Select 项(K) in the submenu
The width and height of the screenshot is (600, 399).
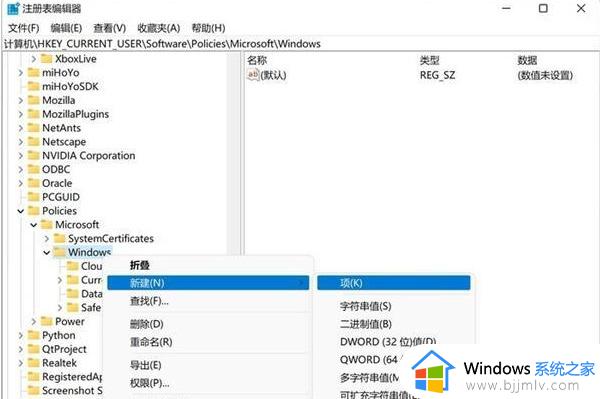coord(394,283)
